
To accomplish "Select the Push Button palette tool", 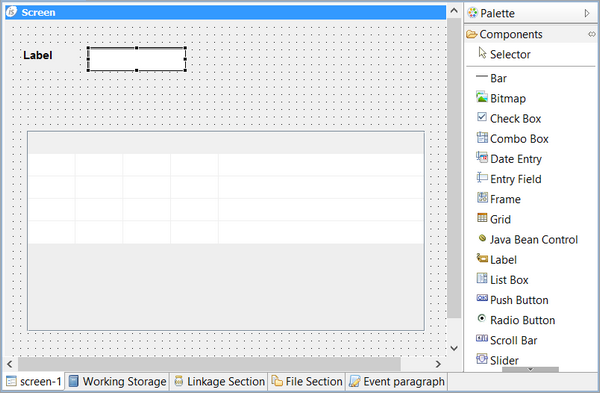I will pyautogui.click(x=512, y=300).
